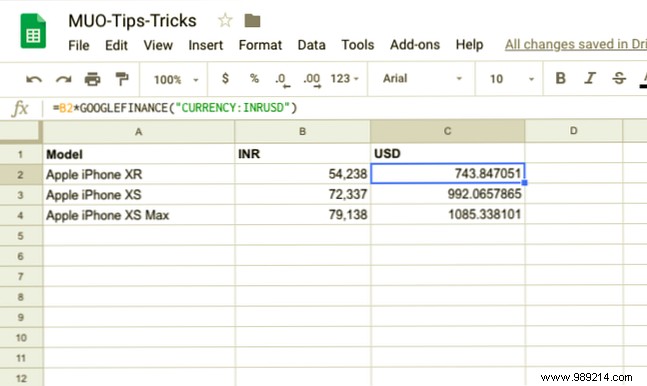Click cell with value 79,138

click(x=302, y=215)
